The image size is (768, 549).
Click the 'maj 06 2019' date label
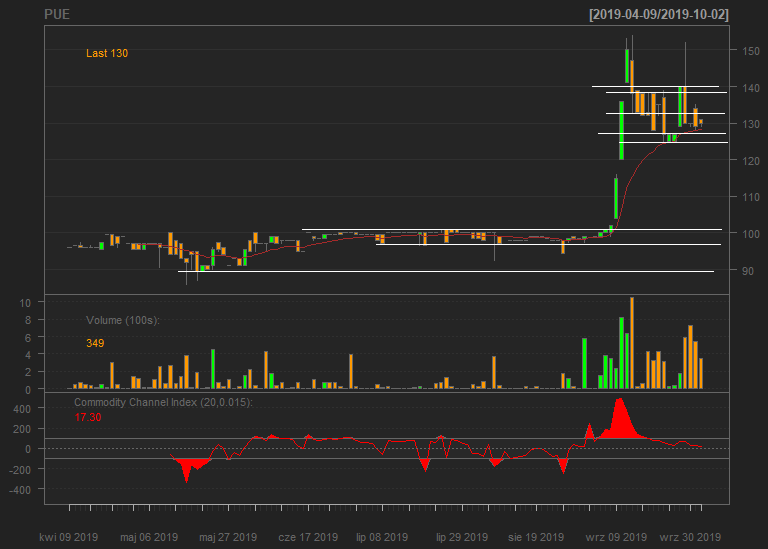pos(149,537)
